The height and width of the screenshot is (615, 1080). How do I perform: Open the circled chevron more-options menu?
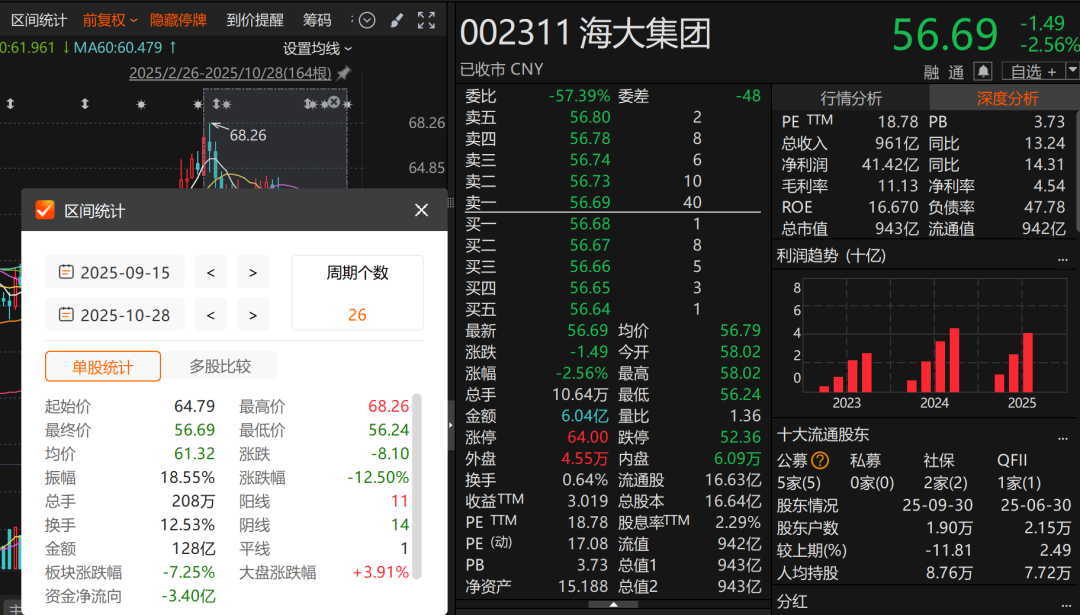367,21
